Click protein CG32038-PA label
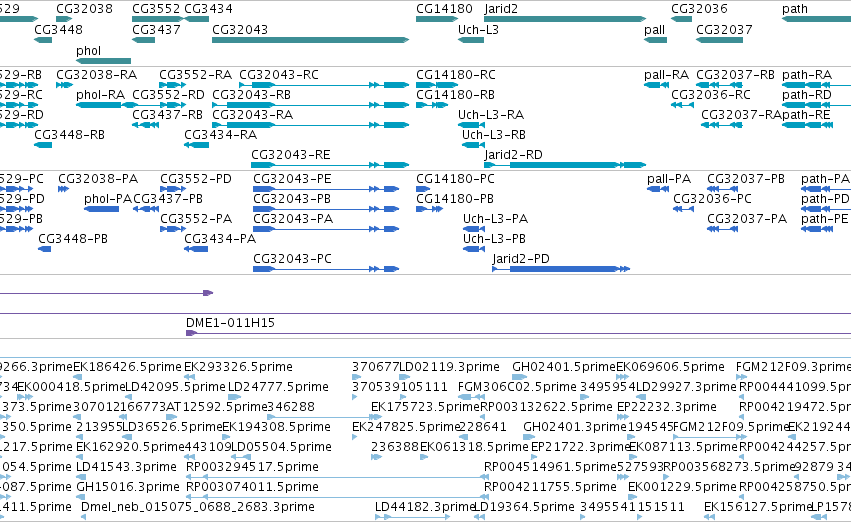The height and width of the screenshot is (522, 851). [98, 179]
